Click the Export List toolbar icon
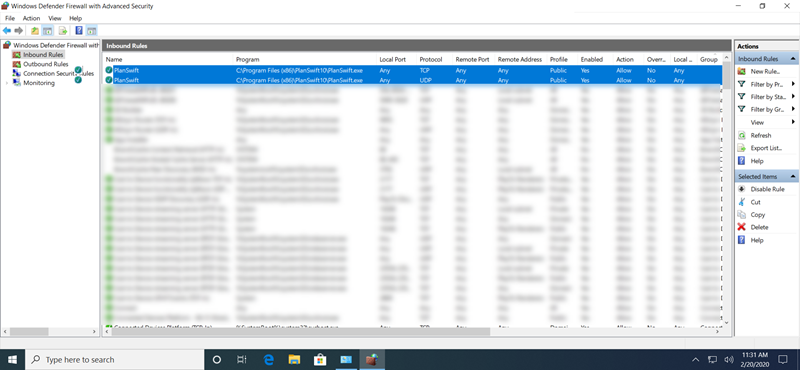The image size is (800, 370). pyautogui.click(x=63, y=31)
